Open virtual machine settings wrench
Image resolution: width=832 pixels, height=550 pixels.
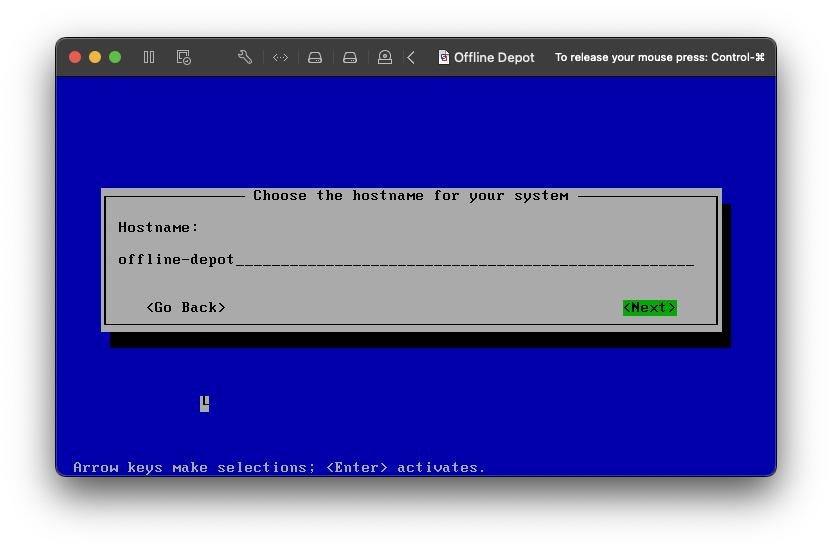coord(245,57)
